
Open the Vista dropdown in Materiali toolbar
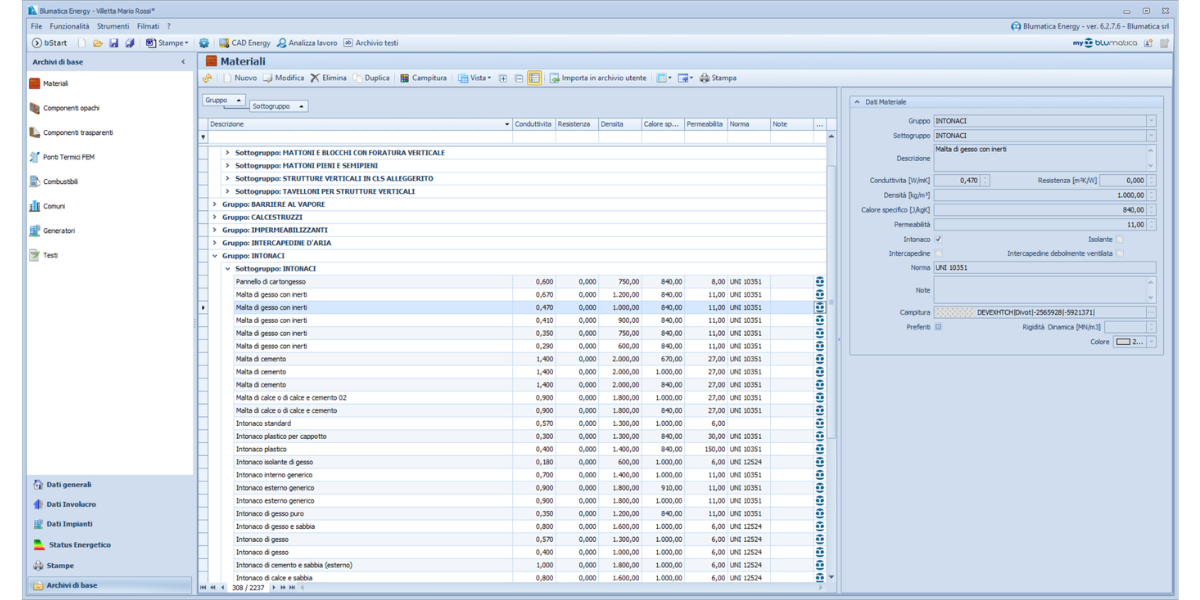point(475,77)
